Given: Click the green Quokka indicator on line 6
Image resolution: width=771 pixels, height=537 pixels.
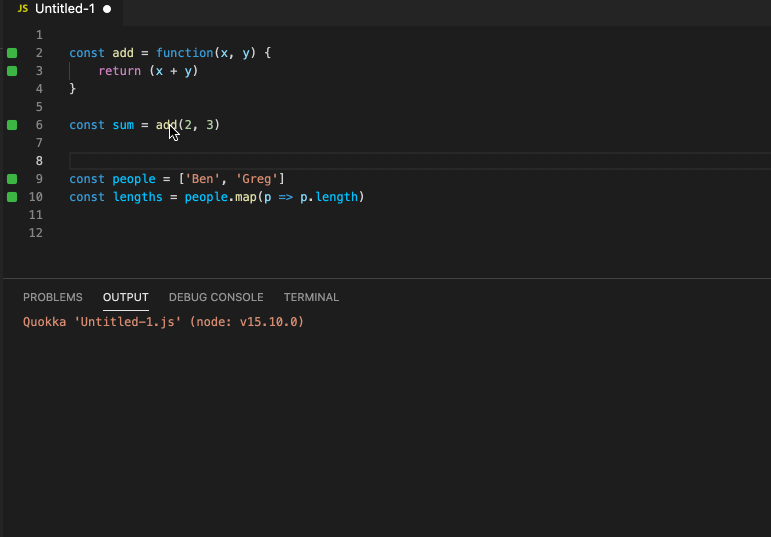Looking at the screenshot, I should tap(12, 125).
